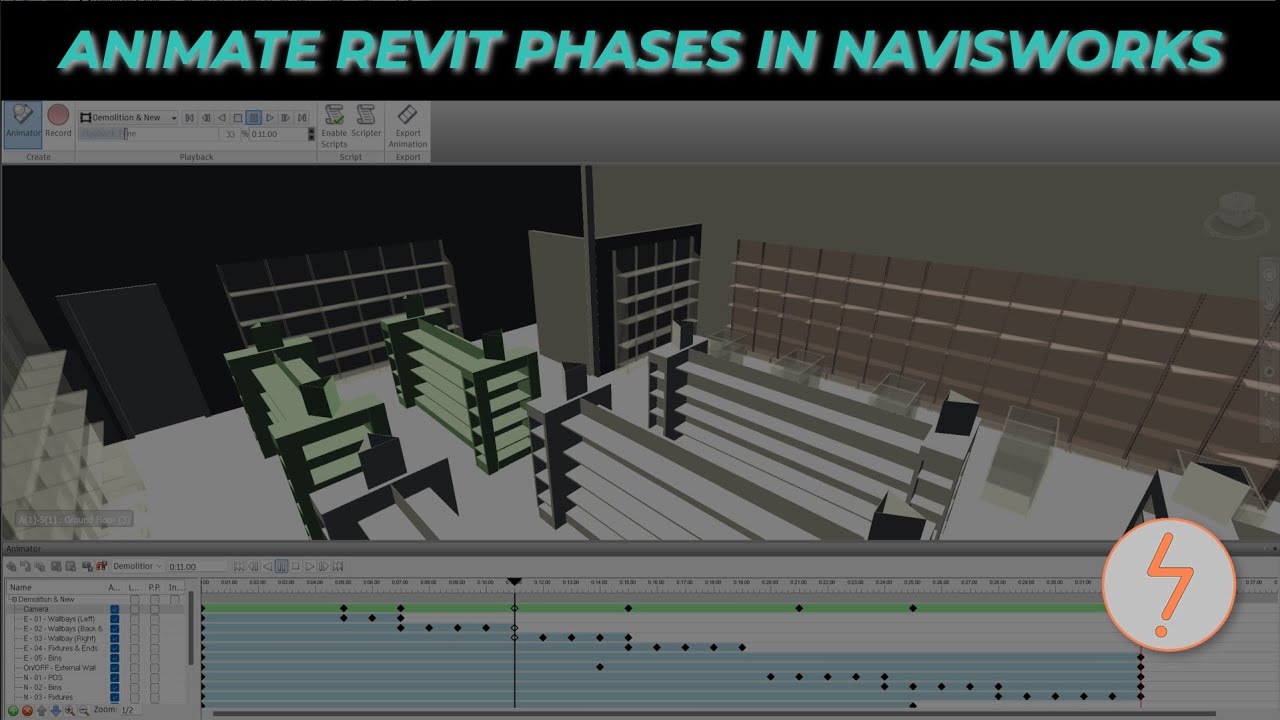Select Change transparency tool in Animator toolbar
This screenshot has height=720, width=1280.
tap(70, 566)
